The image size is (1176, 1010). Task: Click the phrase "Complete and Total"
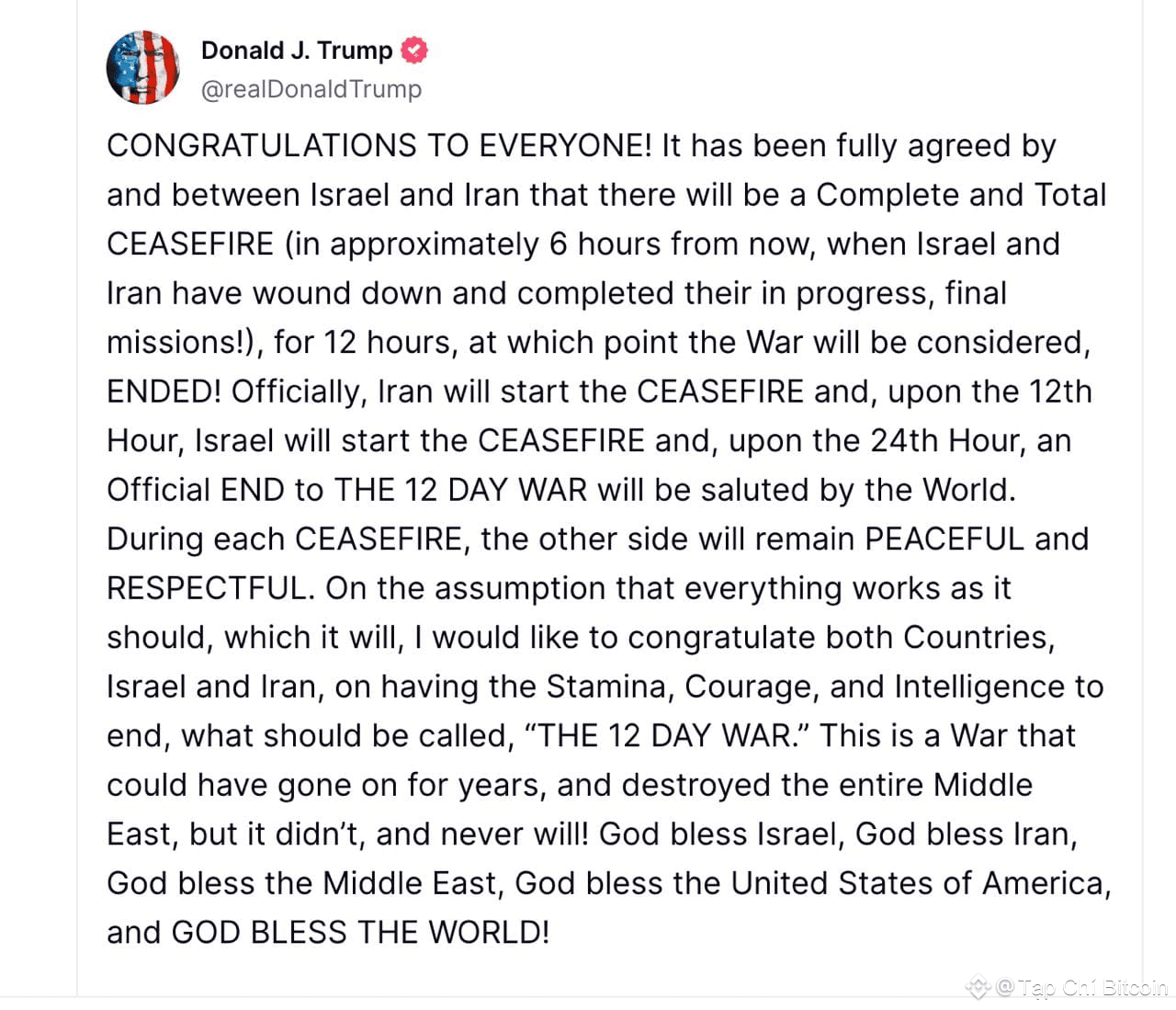pyautogui.click(x=961, y=195)
